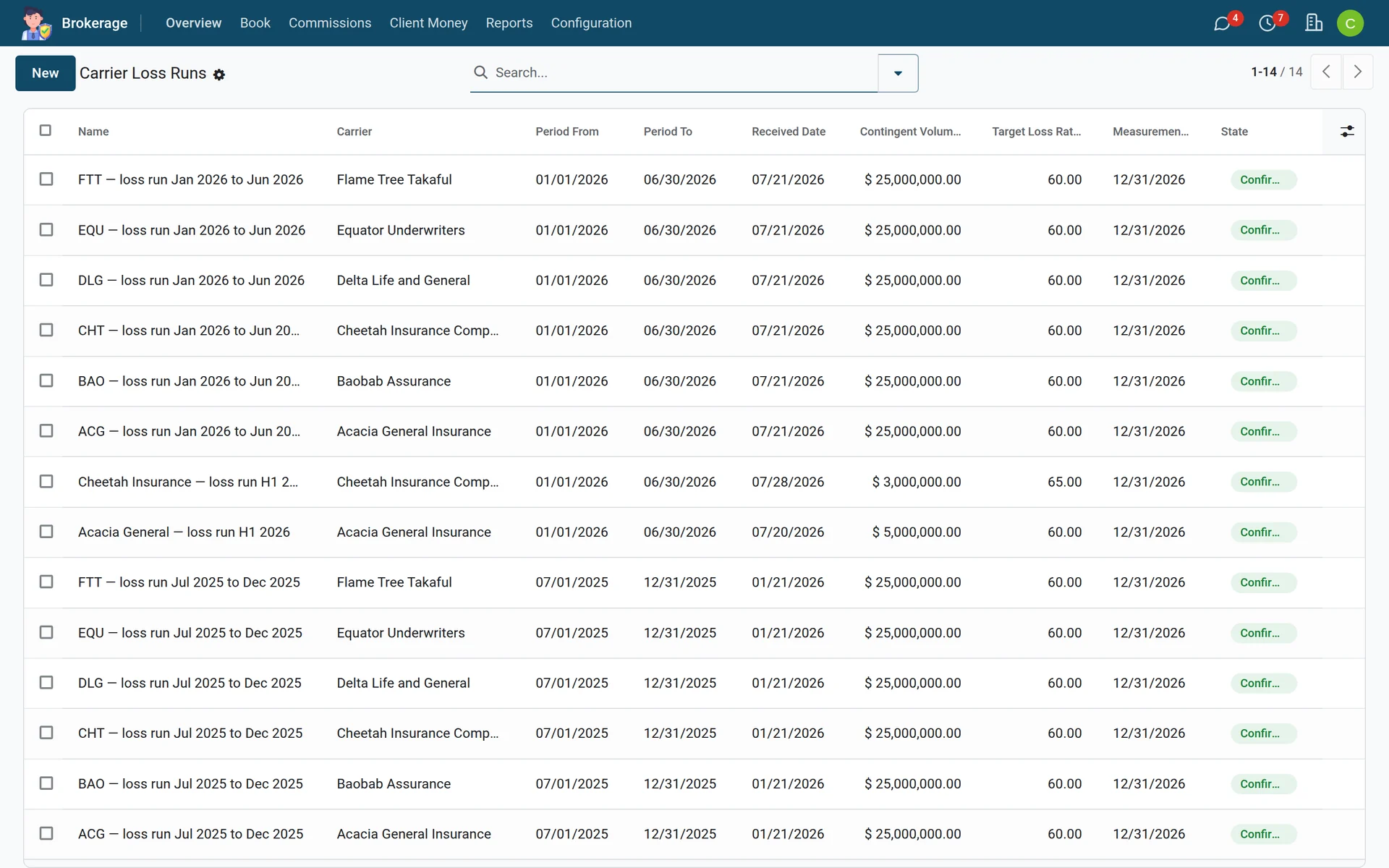Check the Baobab Assurance Jan 2026 row
The height and width of the screenshot is (868, 1389).
click(x=46, y=380)
